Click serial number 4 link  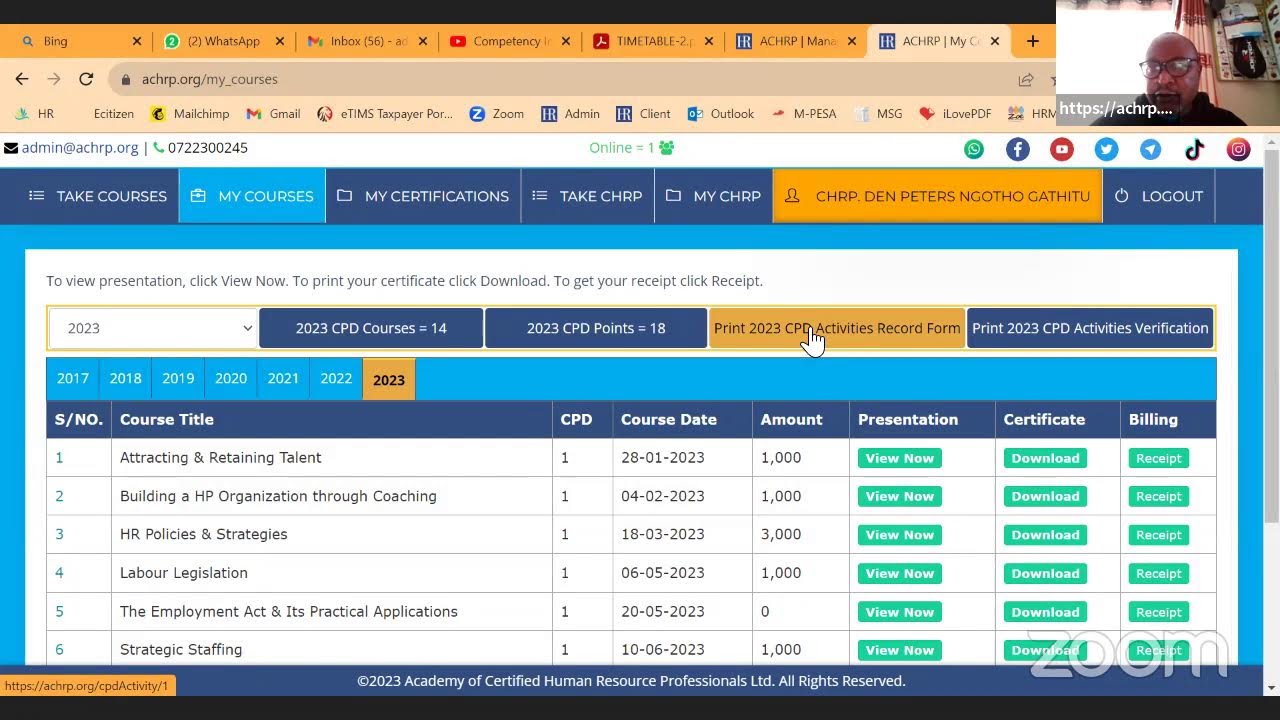coord(59,573)
